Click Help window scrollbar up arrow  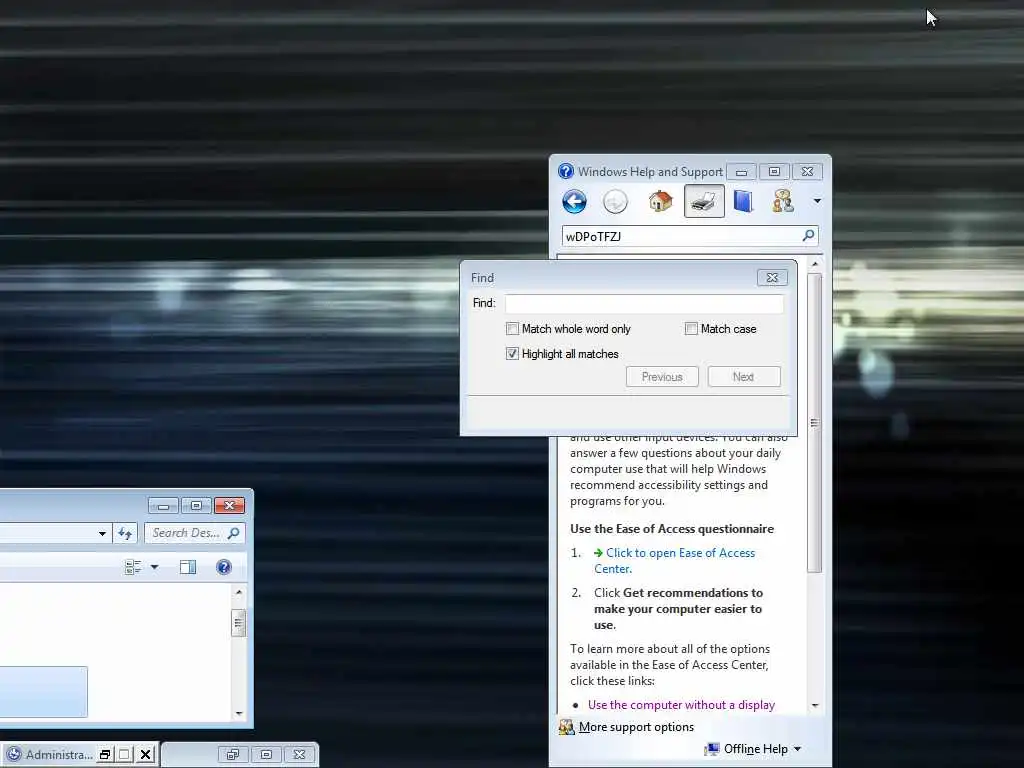coord(814,264)
